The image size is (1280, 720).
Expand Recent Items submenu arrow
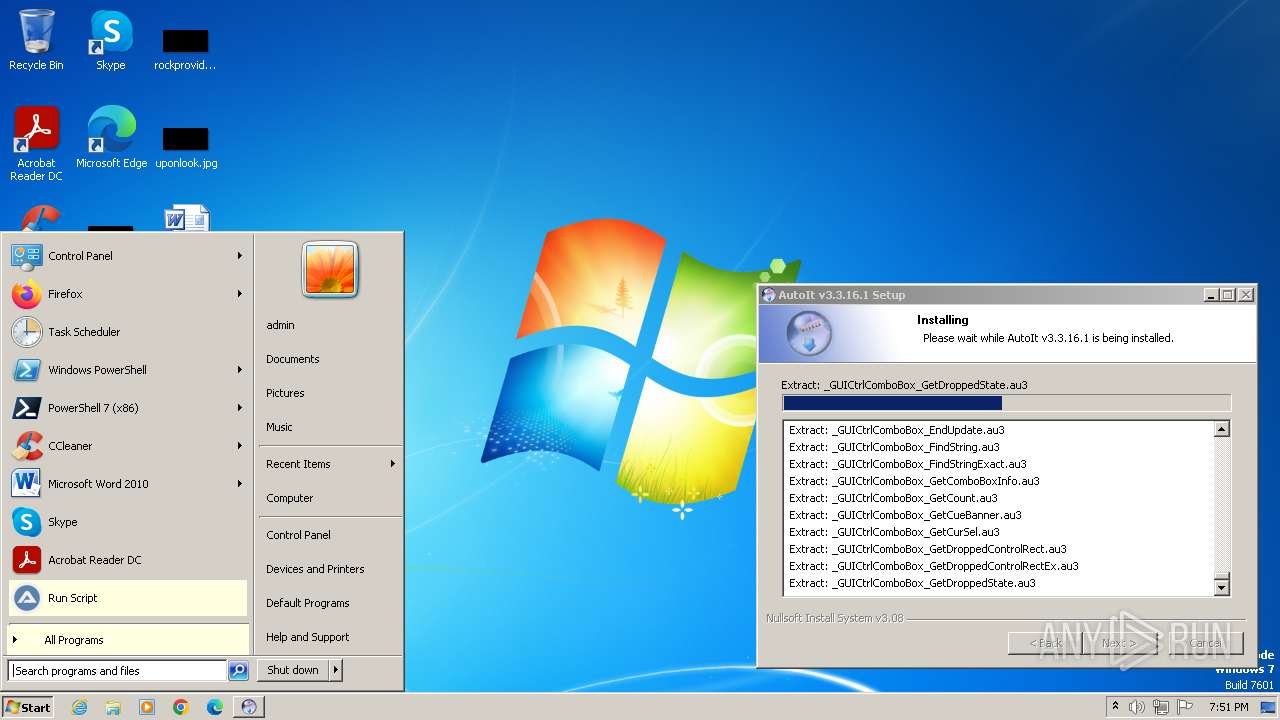393,464
